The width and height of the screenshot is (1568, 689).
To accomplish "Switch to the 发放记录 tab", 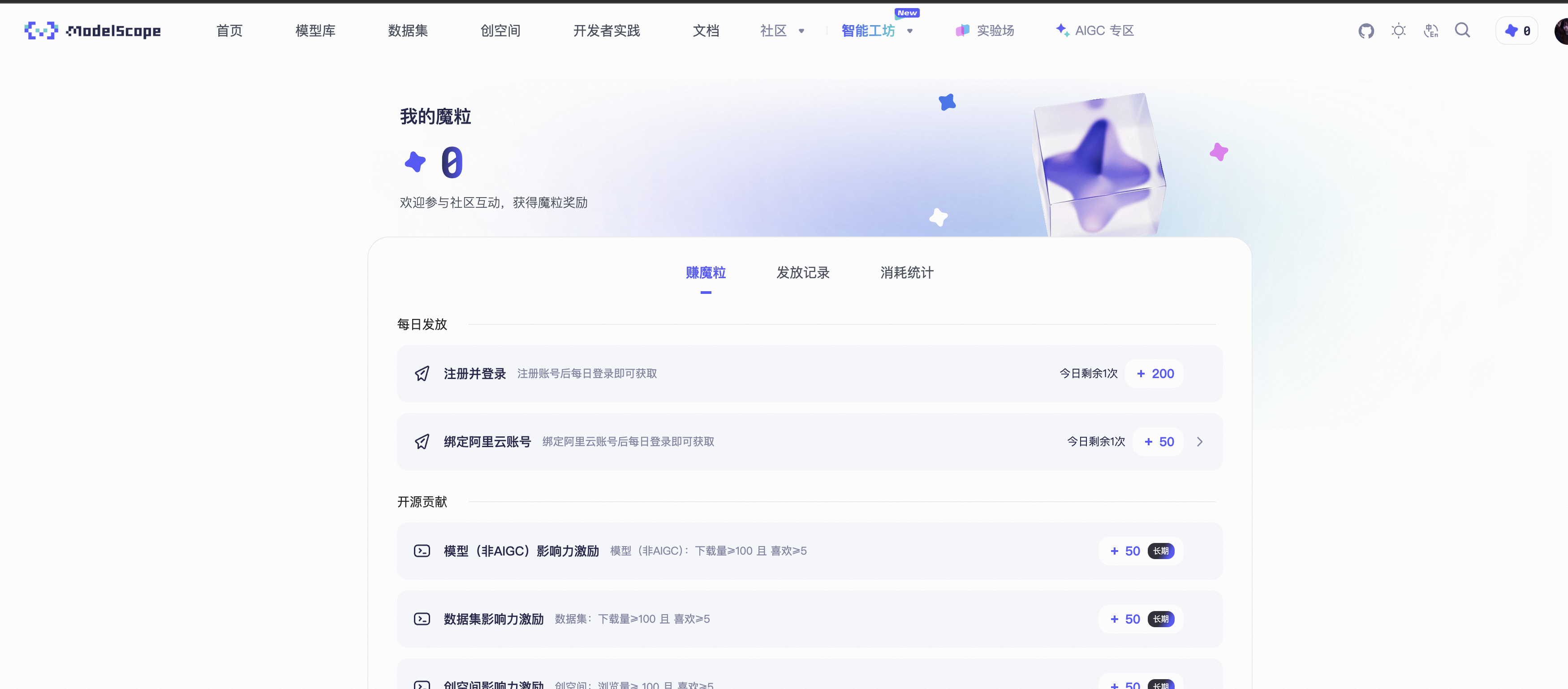I will (803, 273).
